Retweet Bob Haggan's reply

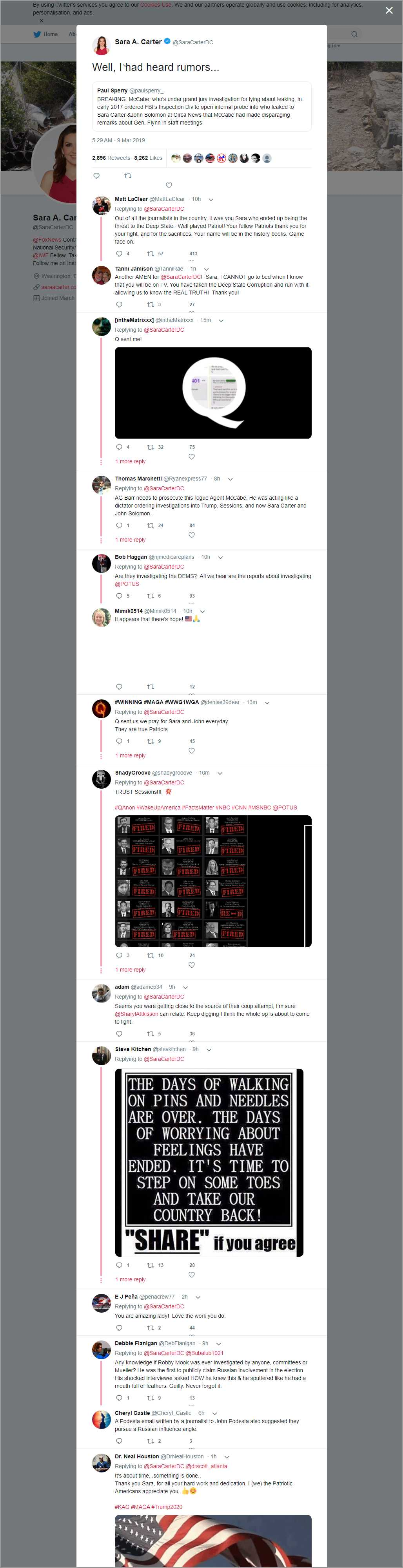coord(150,596)
